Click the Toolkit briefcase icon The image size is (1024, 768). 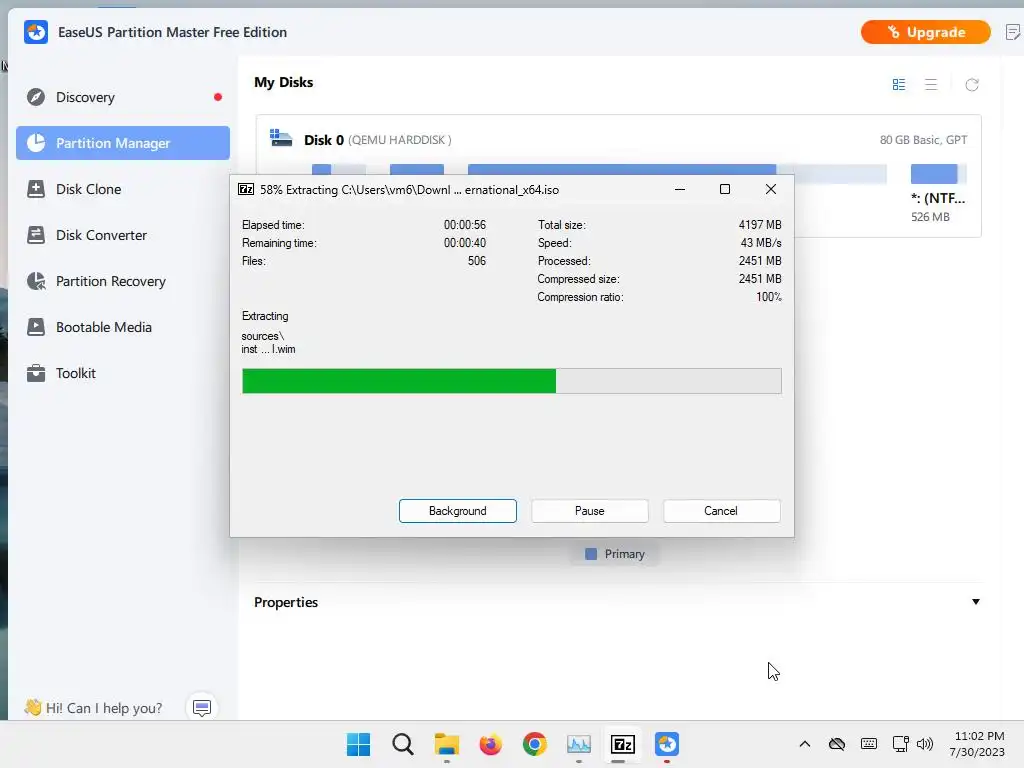(36, 374)
